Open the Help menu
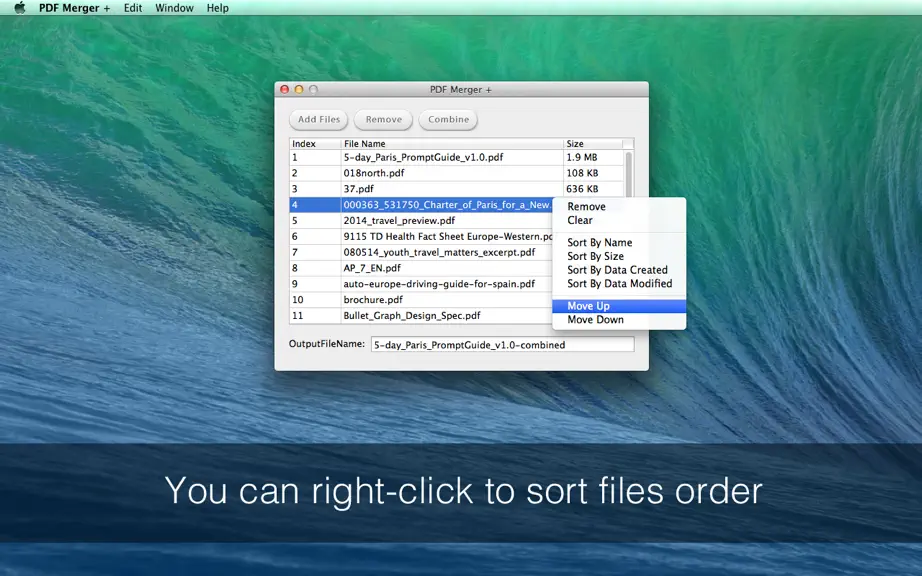922x576 pixels. tap(218, 8)
